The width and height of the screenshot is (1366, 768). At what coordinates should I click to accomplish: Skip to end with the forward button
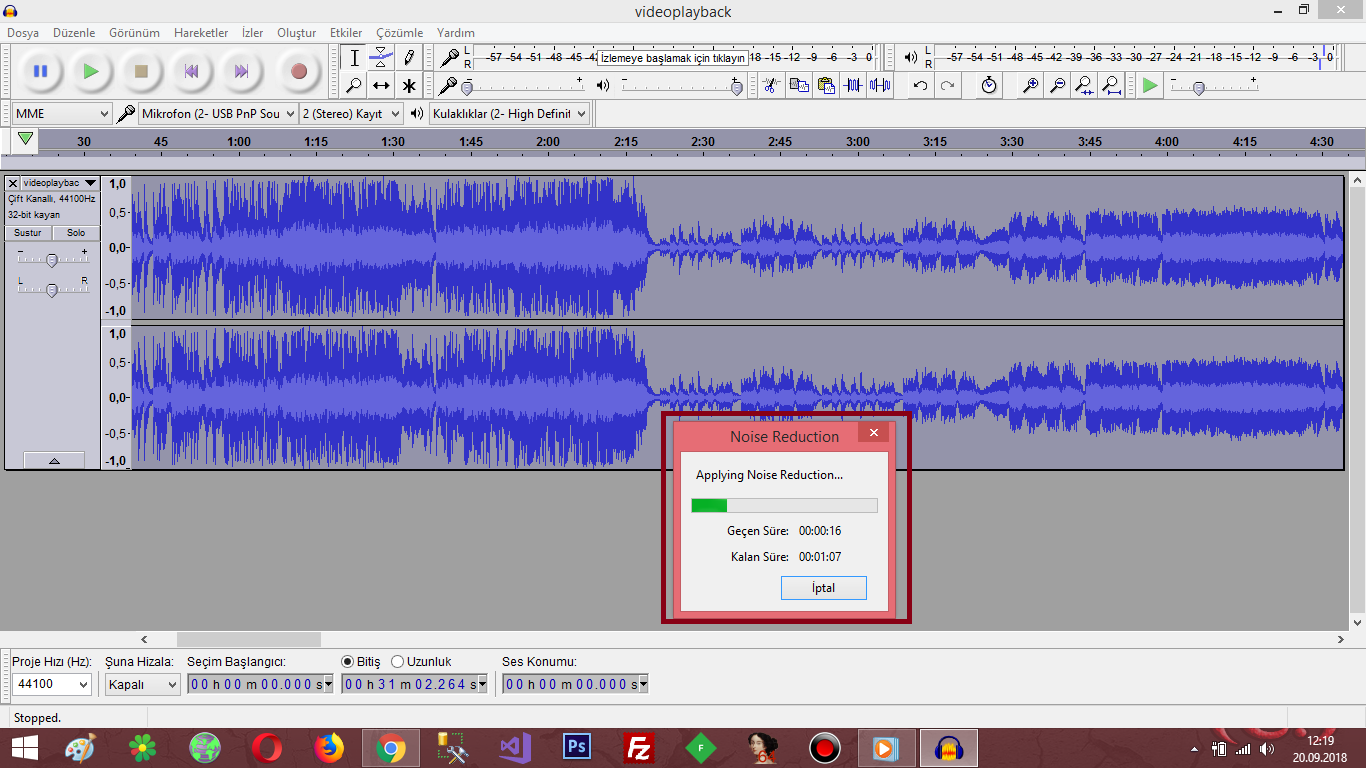tap(241, 71)
